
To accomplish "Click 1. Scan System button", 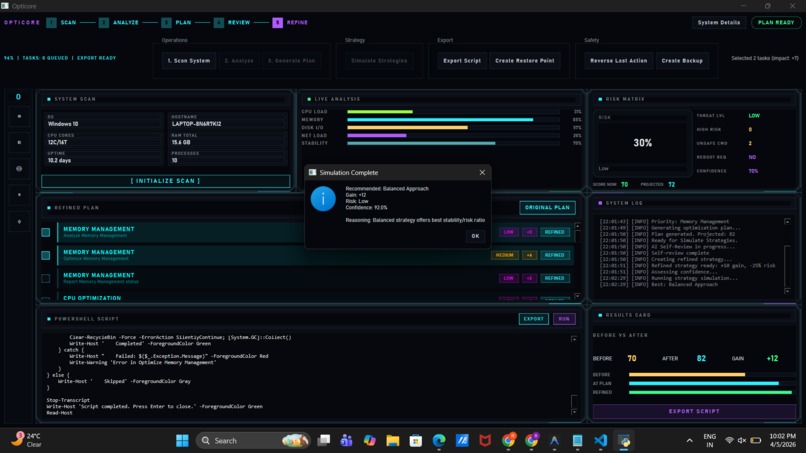I will click(189, 61).
